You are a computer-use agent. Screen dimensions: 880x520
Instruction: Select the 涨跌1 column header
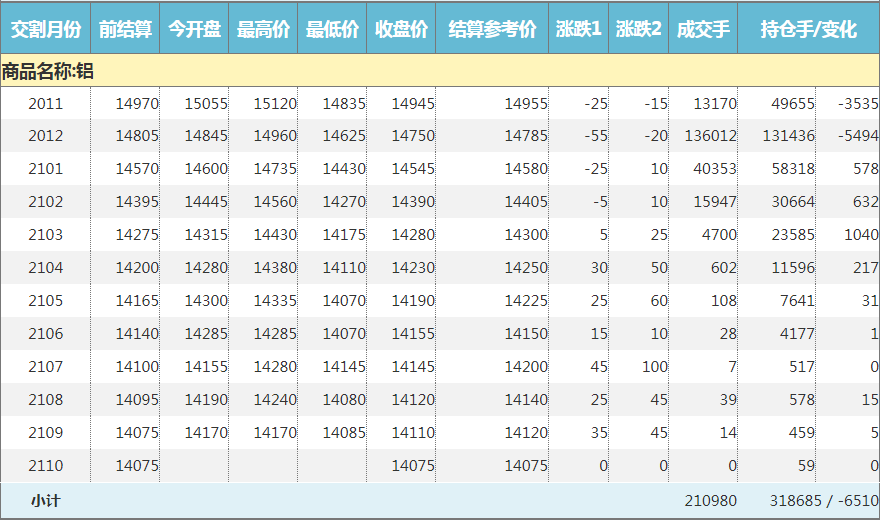tap(578, 29)
